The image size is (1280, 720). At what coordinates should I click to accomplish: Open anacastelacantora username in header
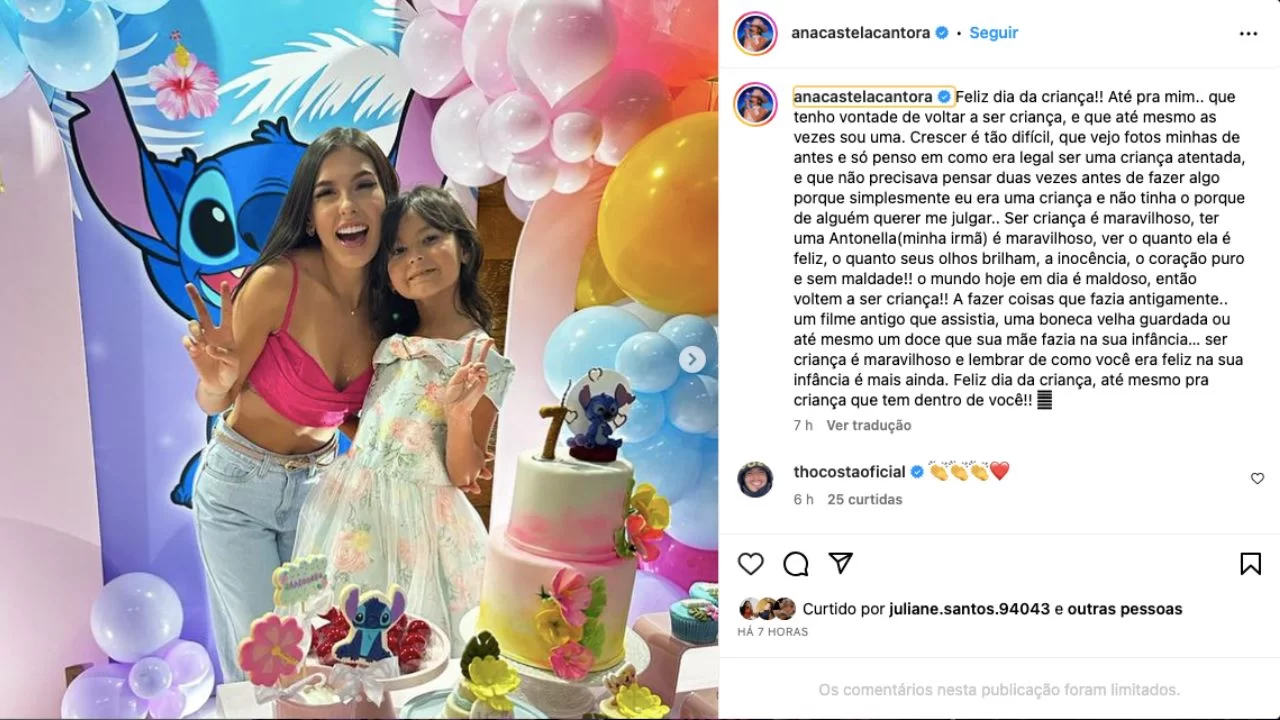click(x=862, y=33)
